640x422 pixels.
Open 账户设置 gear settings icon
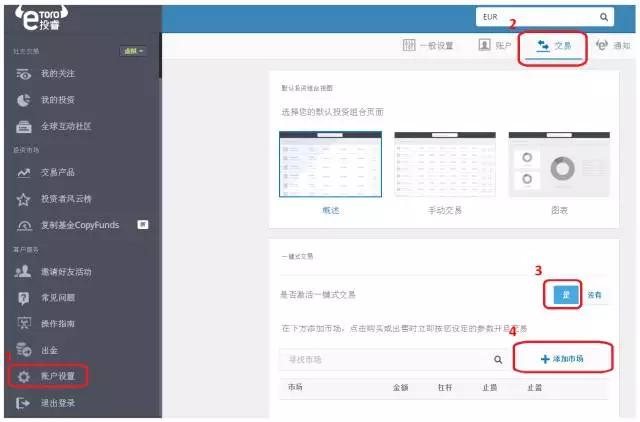click(24, 376)
